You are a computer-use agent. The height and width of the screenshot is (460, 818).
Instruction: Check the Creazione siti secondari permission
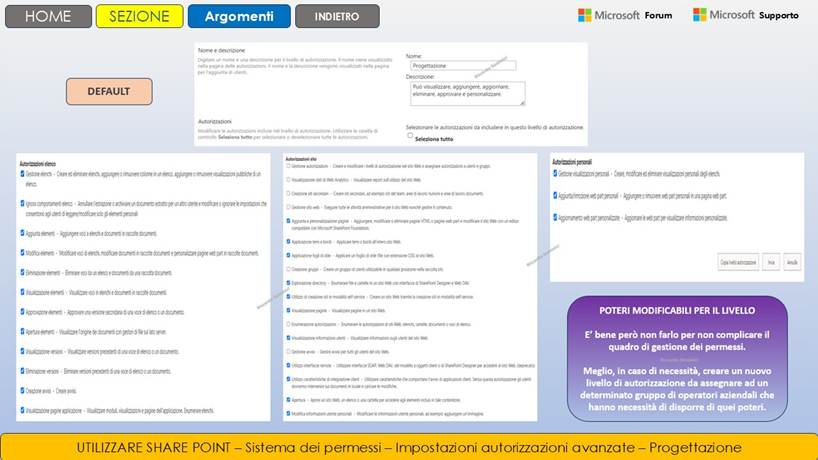coord(288,193)
